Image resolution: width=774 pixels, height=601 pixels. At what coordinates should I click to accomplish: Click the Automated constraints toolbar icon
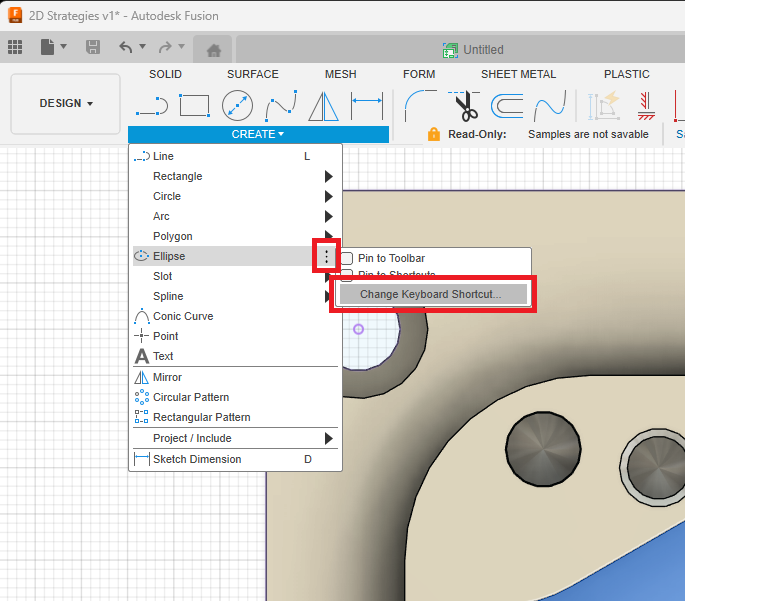pyautogui.click(x=604, y=105)
